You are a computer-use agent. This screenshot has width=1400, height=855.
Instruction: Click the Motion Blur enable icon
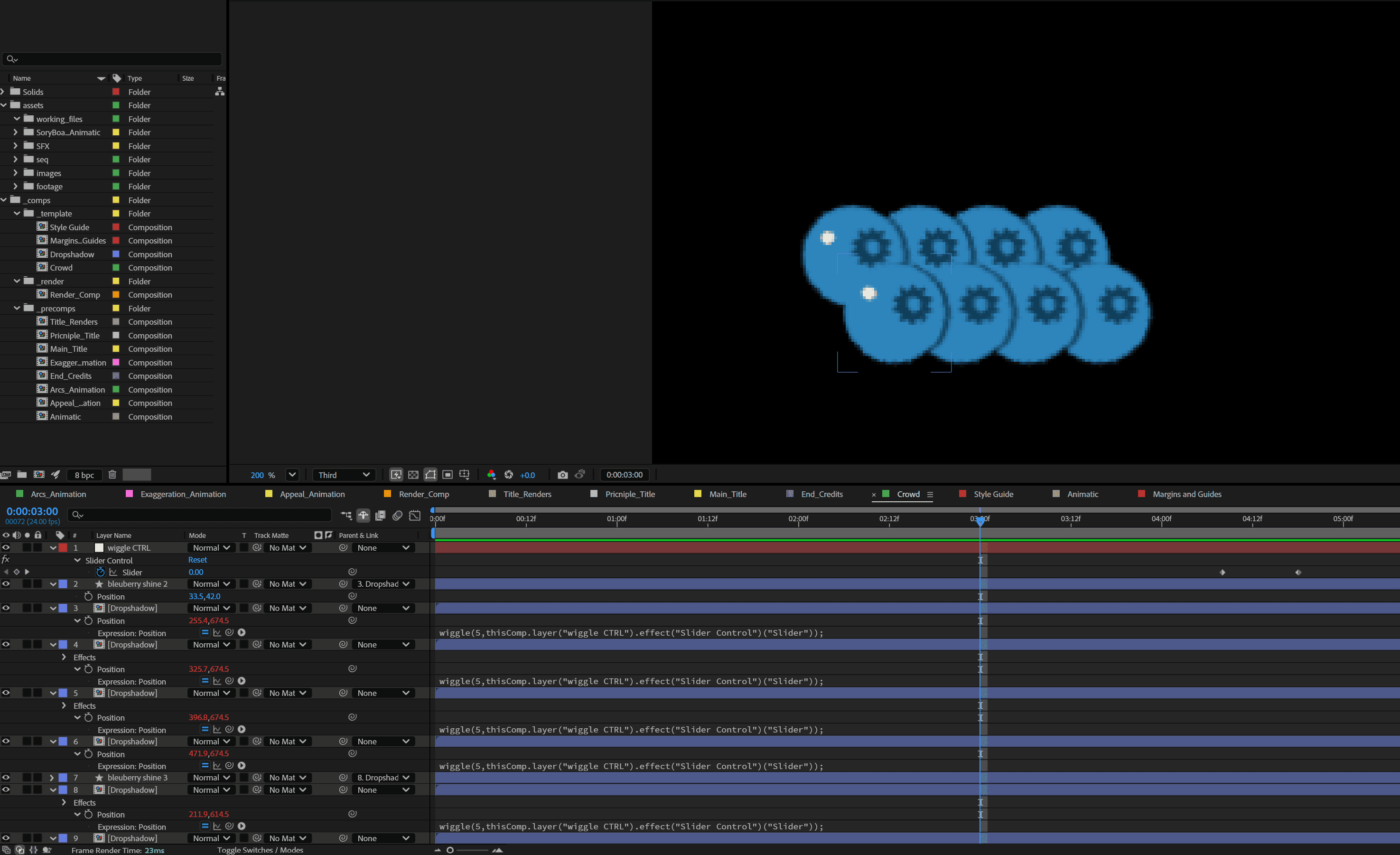point(397,515)
